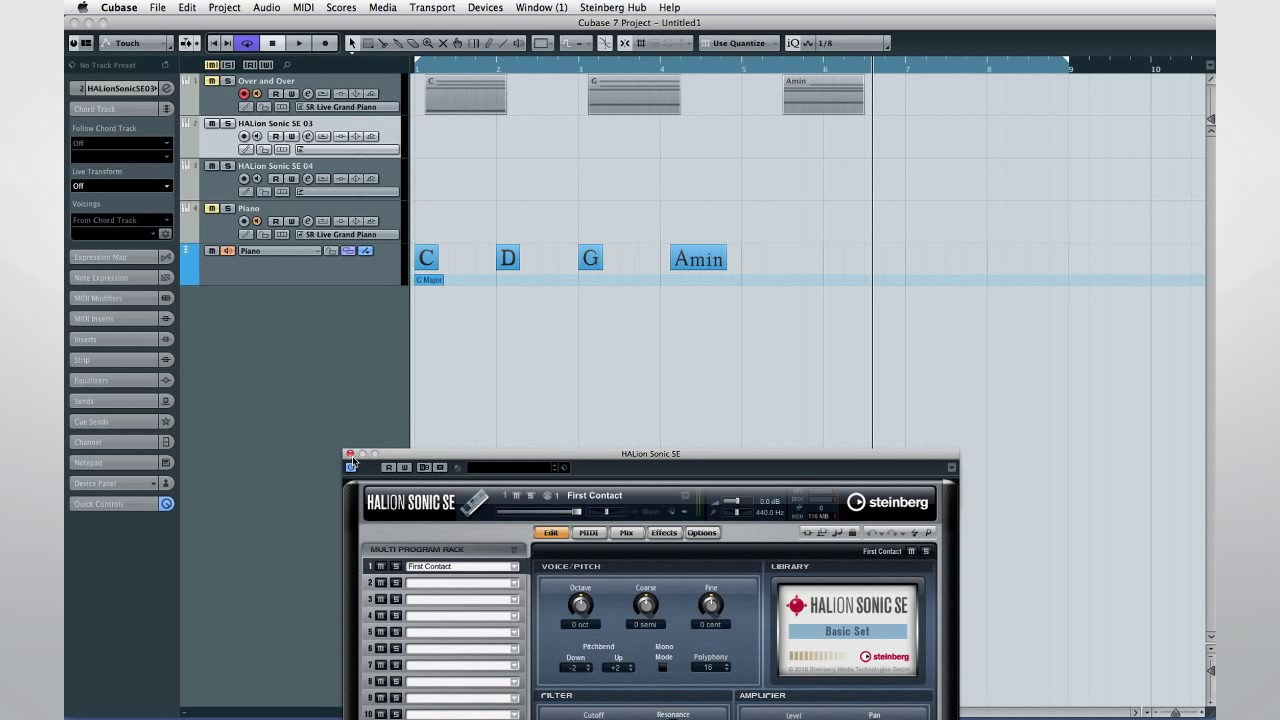Toggle acoustic feedback on chord track

point(227,251)
